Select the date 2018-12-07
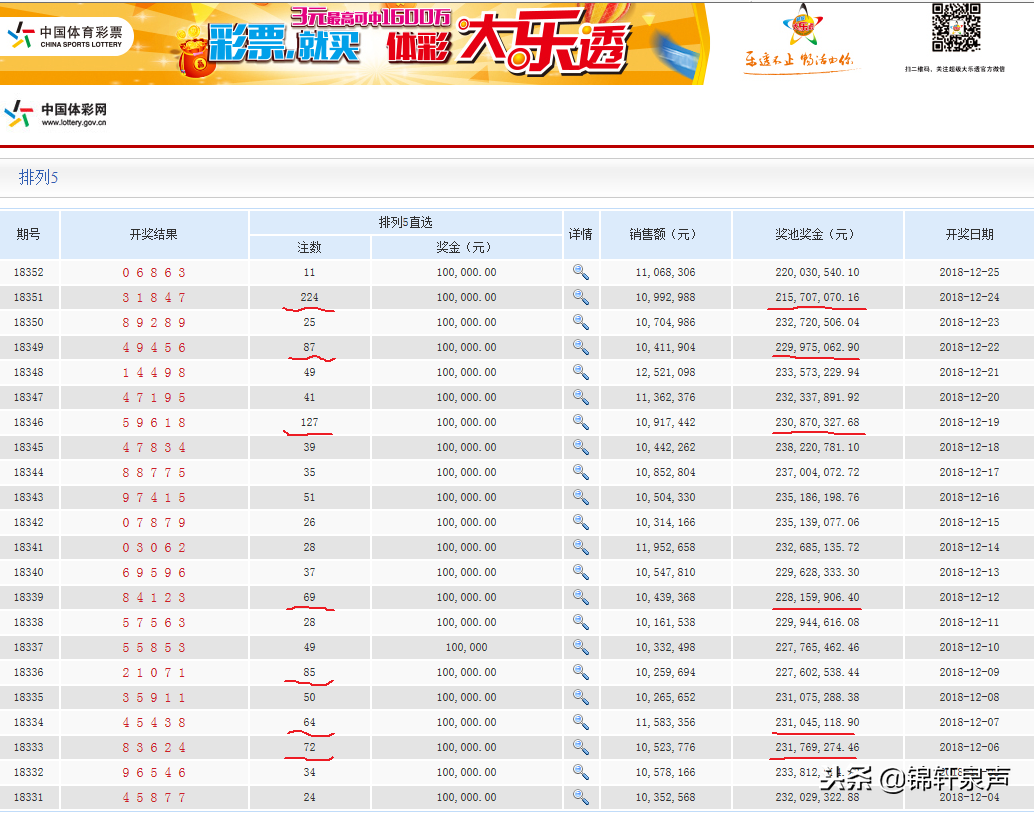1034x815 pixels. pyautogui.click(x=969, y=722)
